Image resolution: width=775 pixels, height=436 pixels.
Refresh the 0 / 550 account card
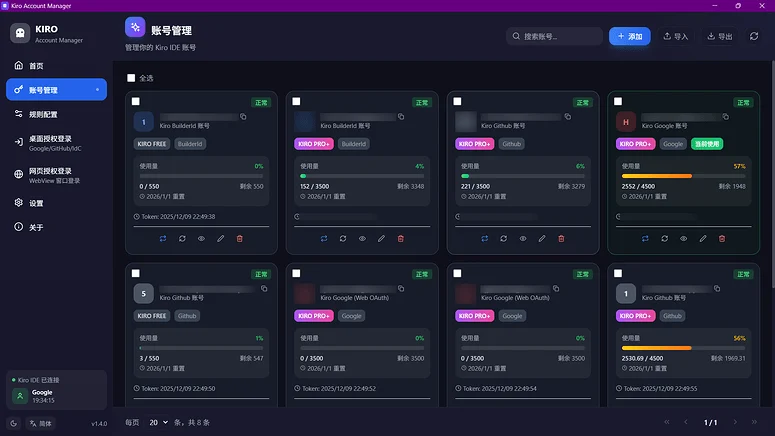pyautogui.click(x=182, y=239)
